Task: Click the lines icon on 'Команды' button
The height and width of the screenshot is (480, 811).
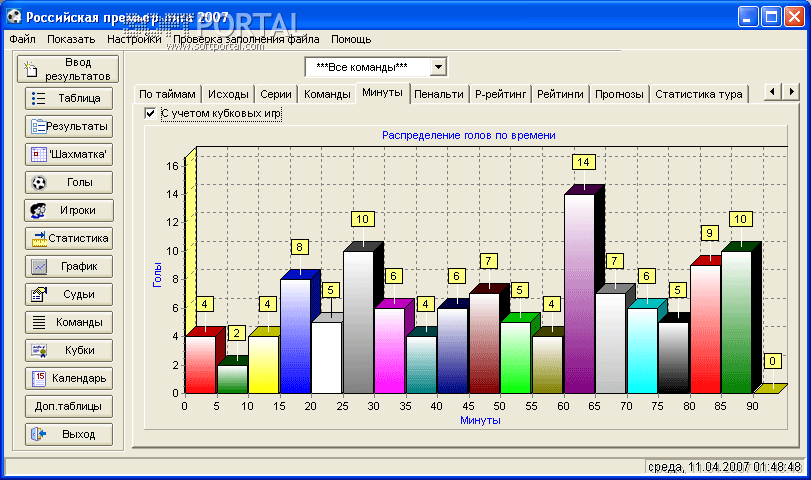Action: click(x=39, y=322)
